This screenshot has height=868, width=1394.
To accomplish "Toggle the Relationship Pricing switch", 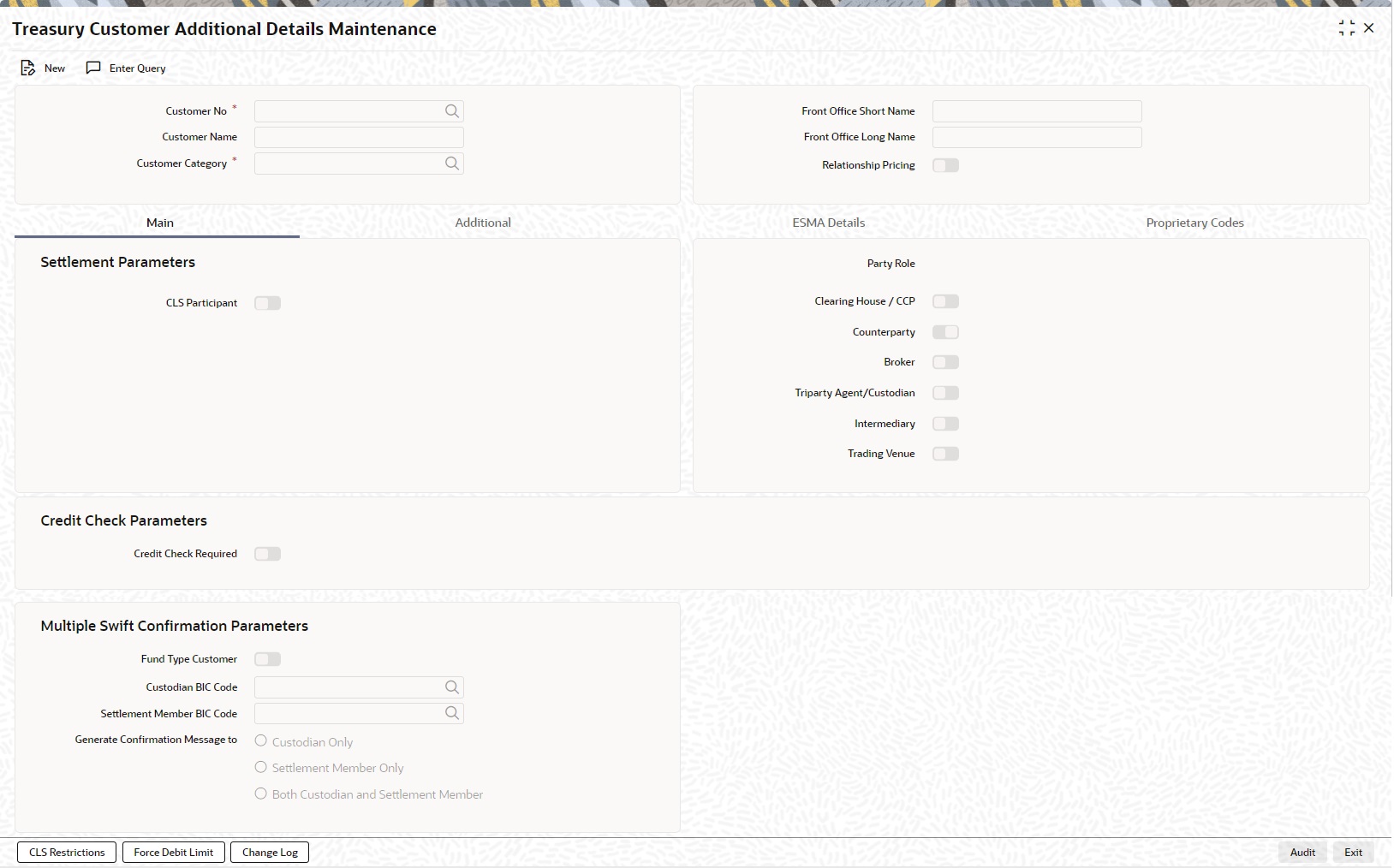I will pos(945,165).
